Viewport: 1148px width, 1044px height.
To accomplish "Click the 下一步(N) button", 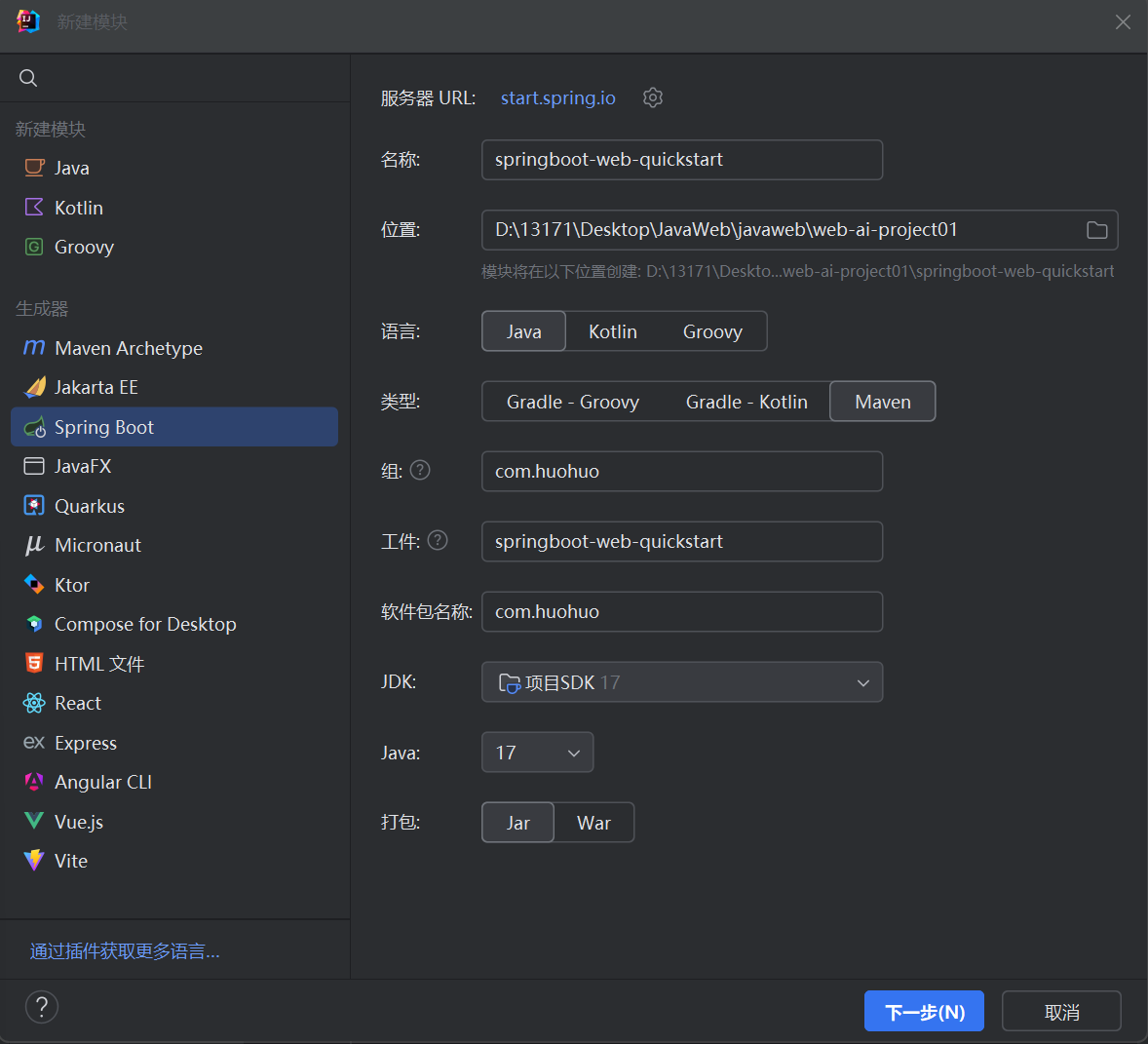I will point(924,1011).
